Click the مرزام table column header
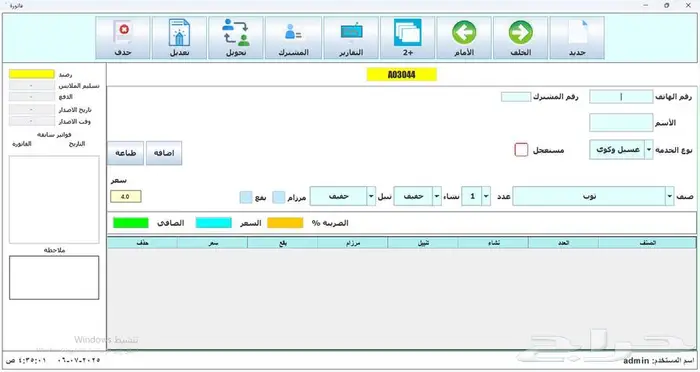 coord(353,243)
